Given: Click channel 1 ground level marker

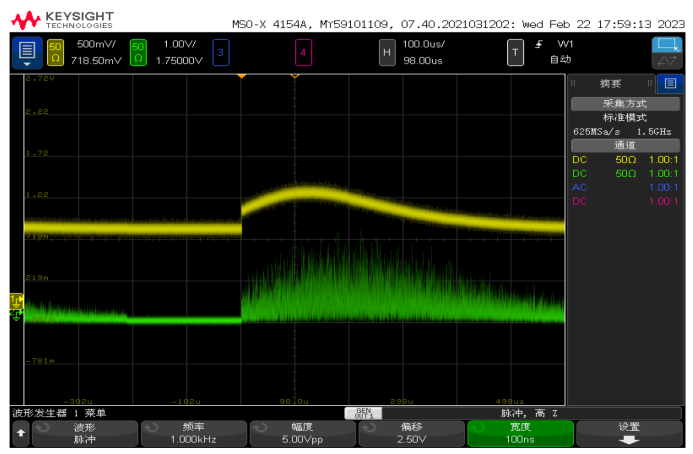Looking at the screenshot, I should click(16, 300).
